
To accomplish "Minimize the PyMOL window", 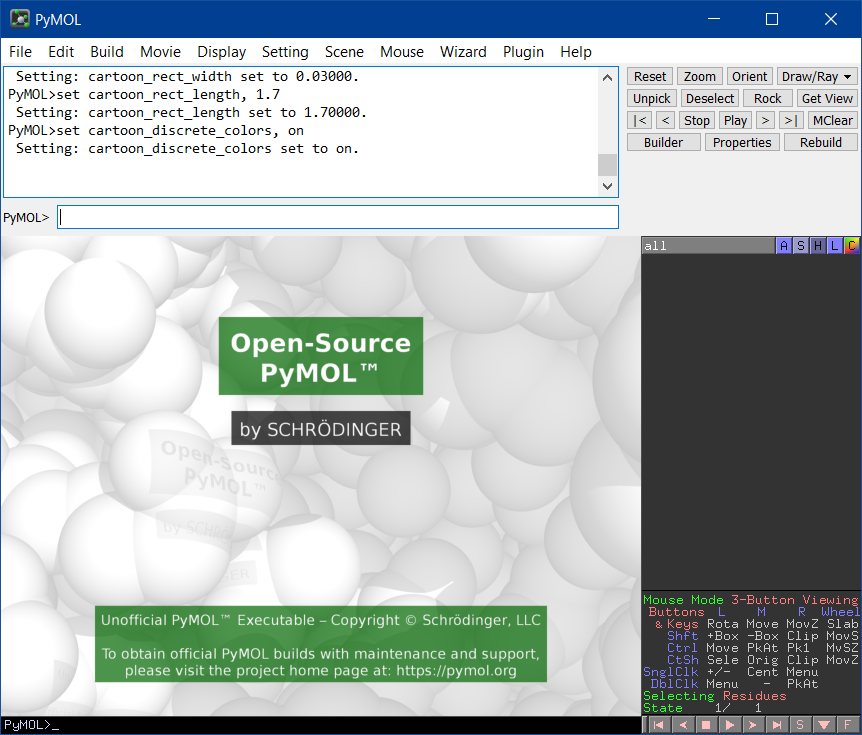I will pyautogui.click(x=714, y=19).
